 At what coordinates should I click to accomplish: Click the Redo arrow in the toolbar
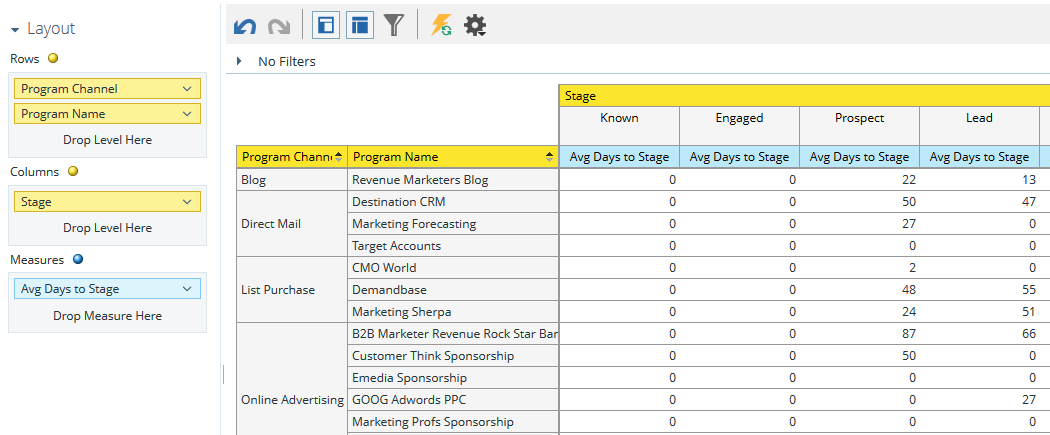(279, 26)
